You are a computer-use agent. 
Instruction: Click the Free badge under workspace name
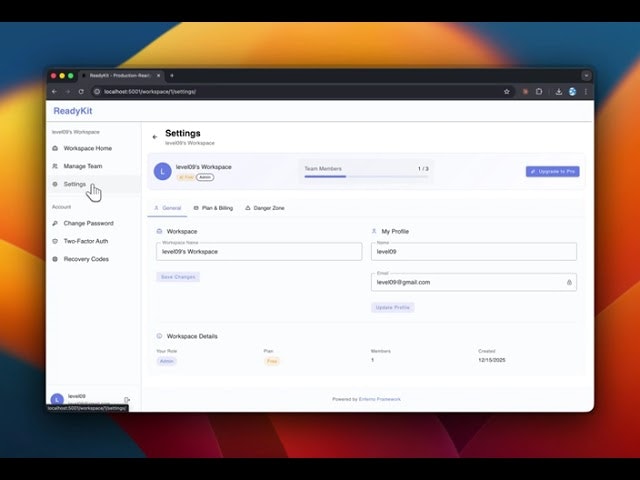pos(186,177)
